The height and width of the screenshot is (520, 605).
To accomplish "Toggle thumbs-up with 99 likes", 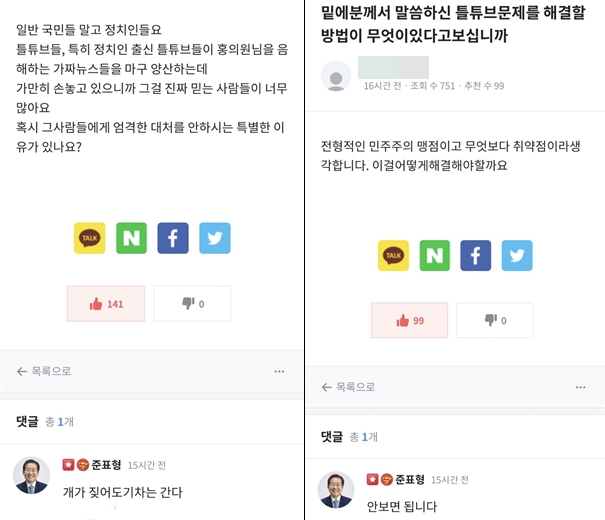I will pyautogui.click(x=410, y=320).
